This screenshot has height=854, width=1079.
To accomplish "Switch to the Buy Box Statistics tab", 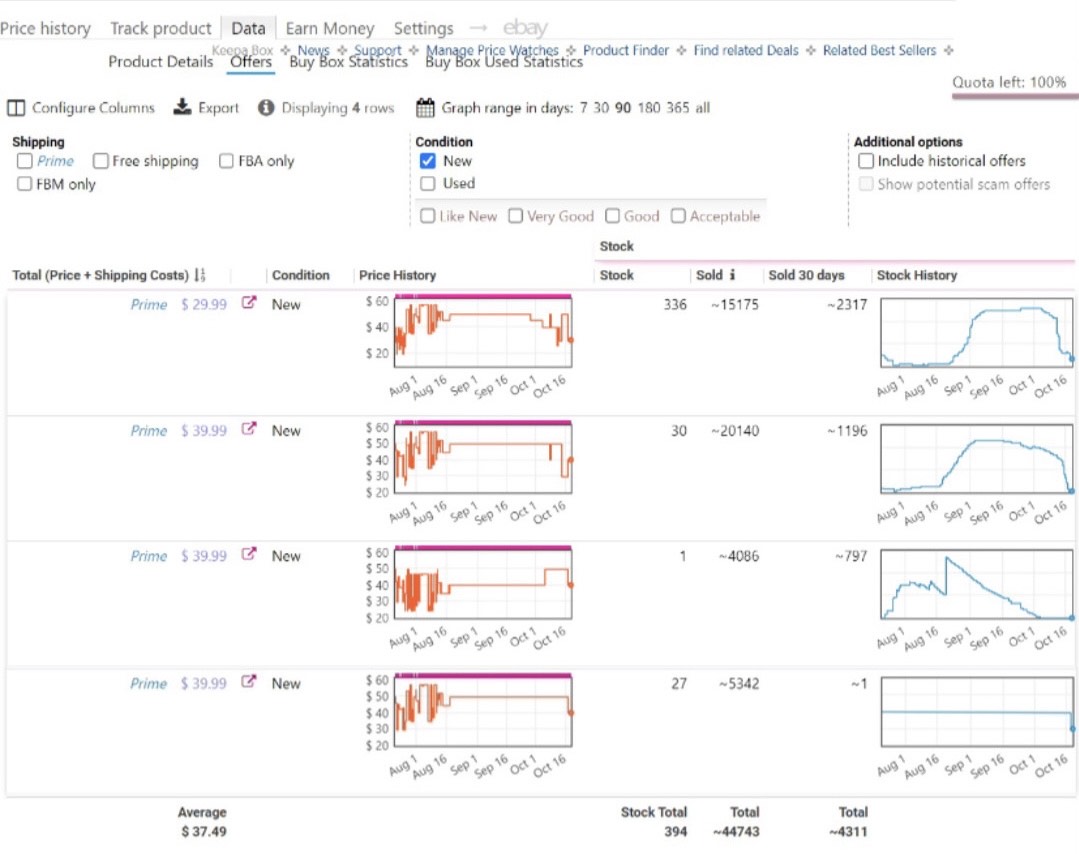I will point(348,62).
